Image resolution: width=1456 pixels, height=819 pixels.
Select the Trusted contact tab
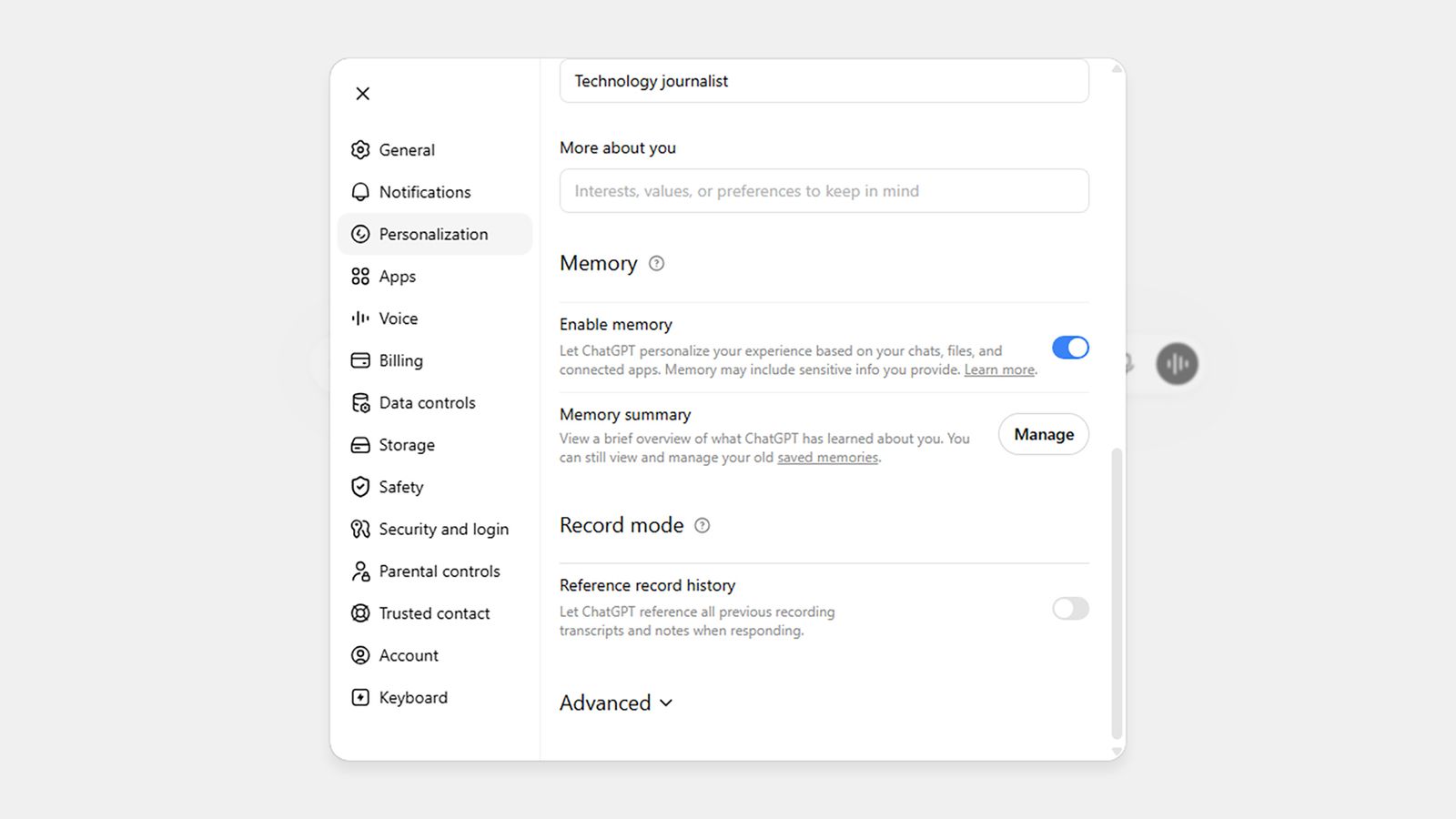point(435,613)
